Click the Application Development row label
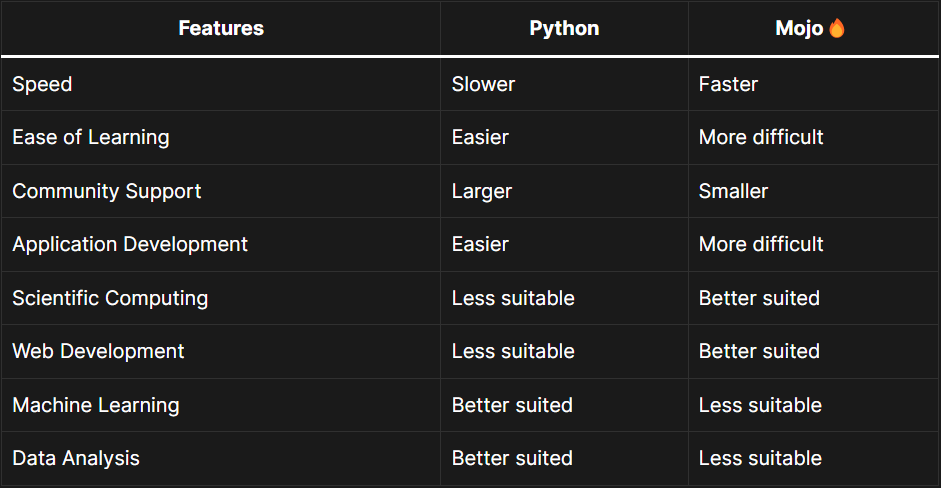The height and width of the screenshot is (488, 941). pos(130,244)
